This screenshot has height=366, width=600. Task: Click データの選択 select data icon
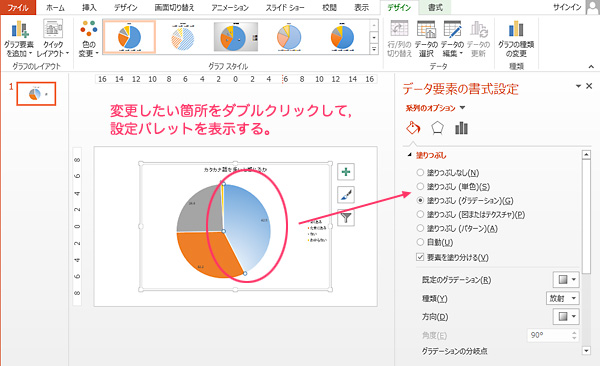coord(426,38)
